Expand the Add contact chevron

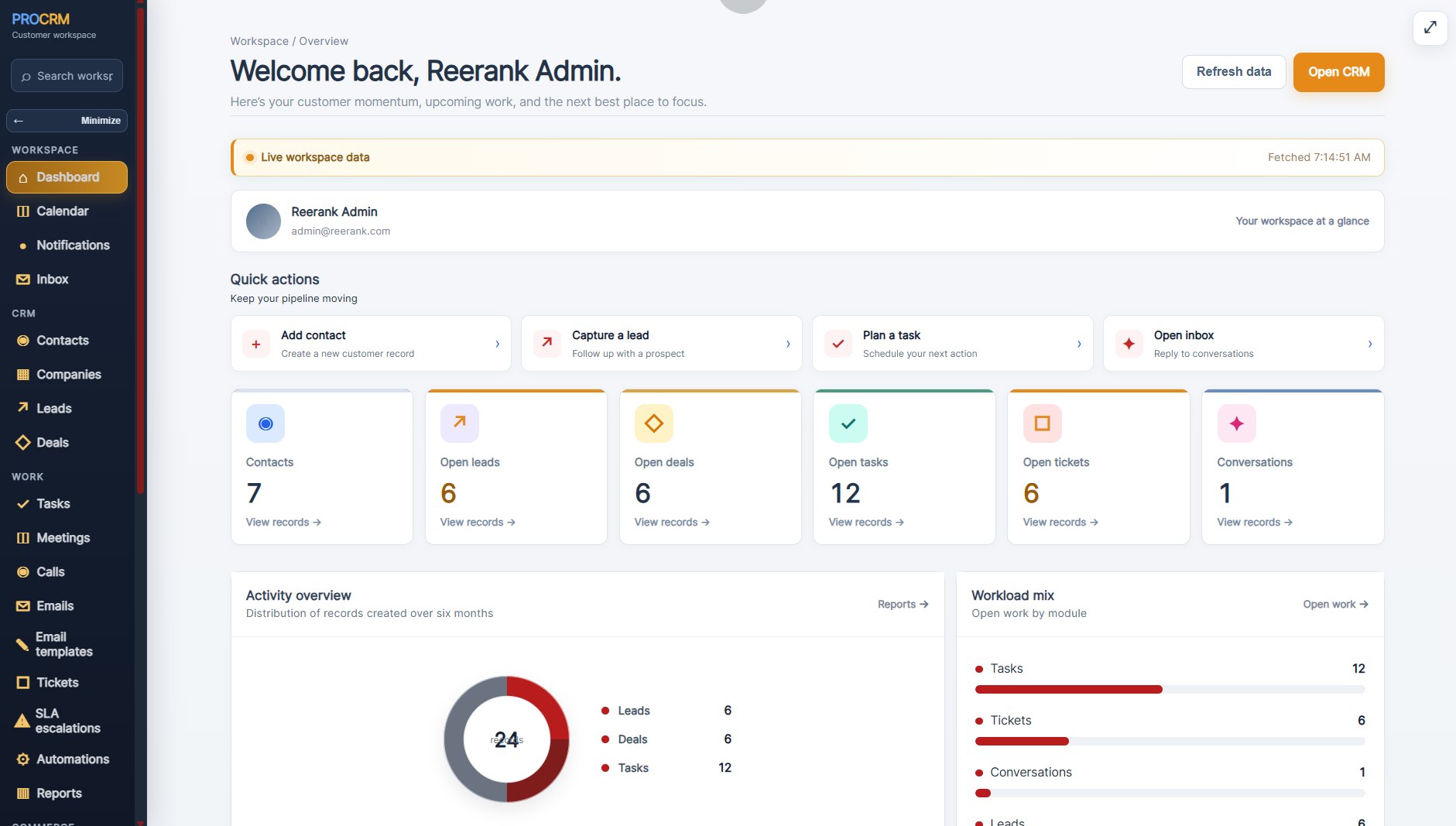[497, 344]
